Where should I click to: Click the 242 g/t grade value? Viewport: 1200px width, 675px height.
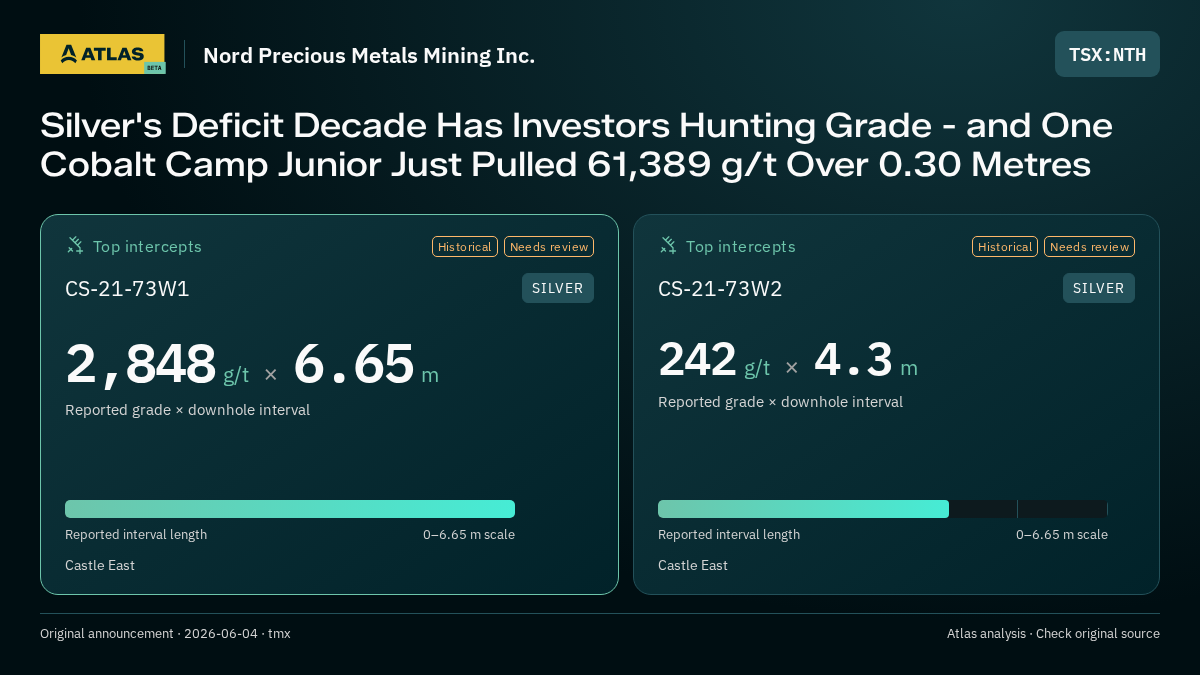click(x=714, y=360)
